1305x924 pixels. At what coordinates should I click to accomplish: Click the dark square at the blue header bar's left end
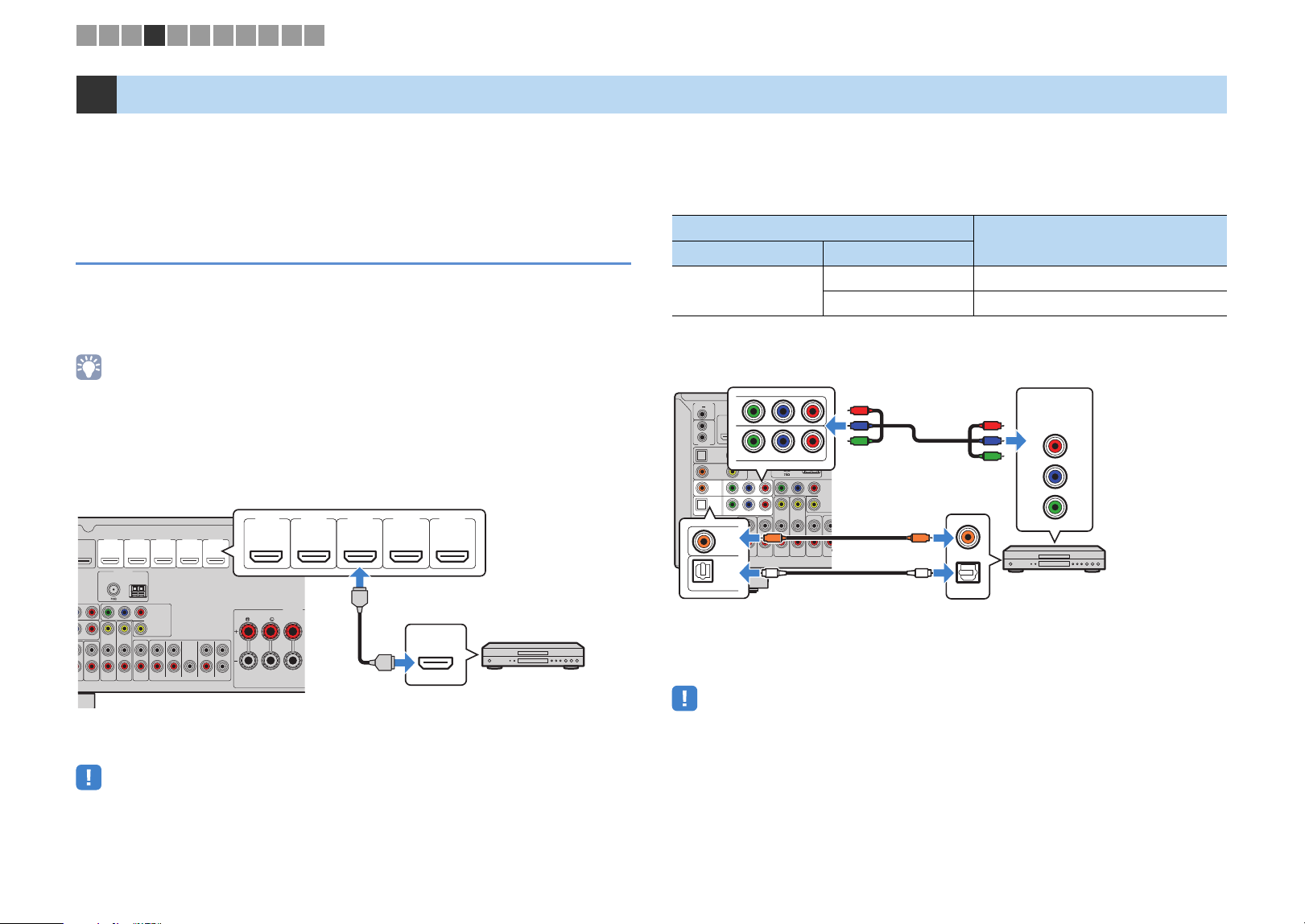tap(97, 94)
